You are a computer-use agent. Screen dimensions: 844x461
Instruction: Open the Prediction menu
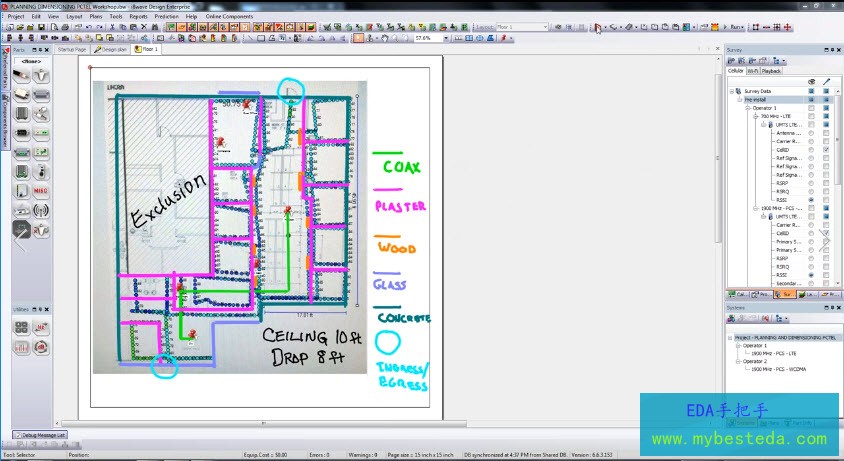coord(167,17)
